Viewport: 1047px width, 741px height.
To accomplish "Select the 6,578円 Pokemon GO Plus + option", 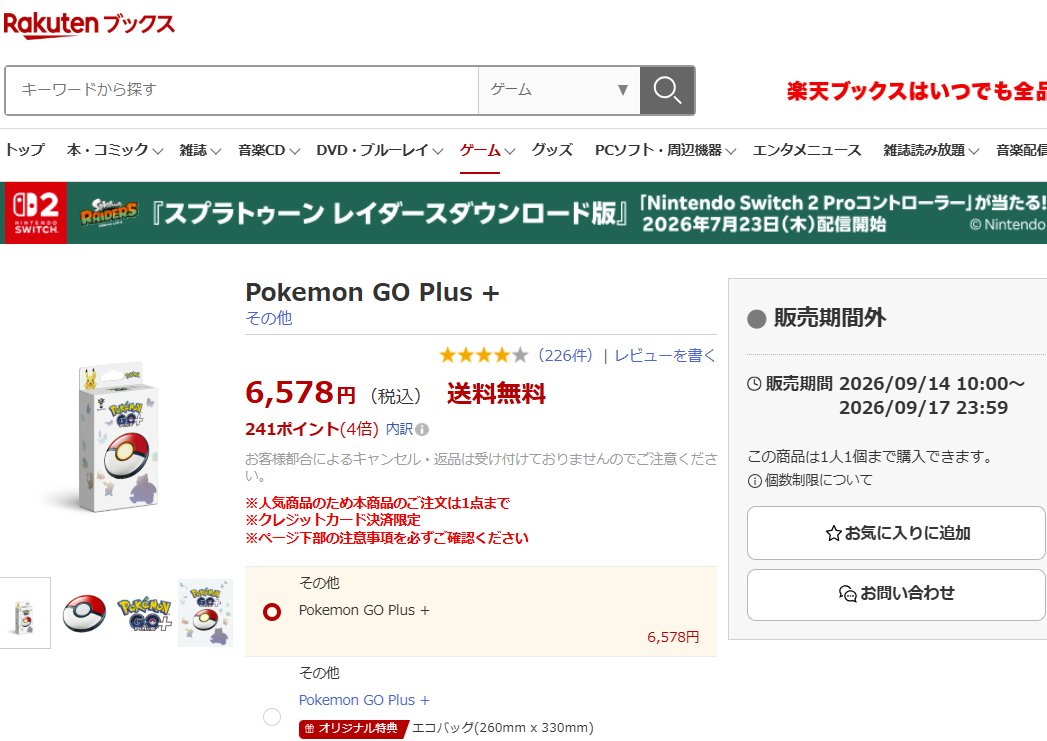I will click(x=272, y=611).
